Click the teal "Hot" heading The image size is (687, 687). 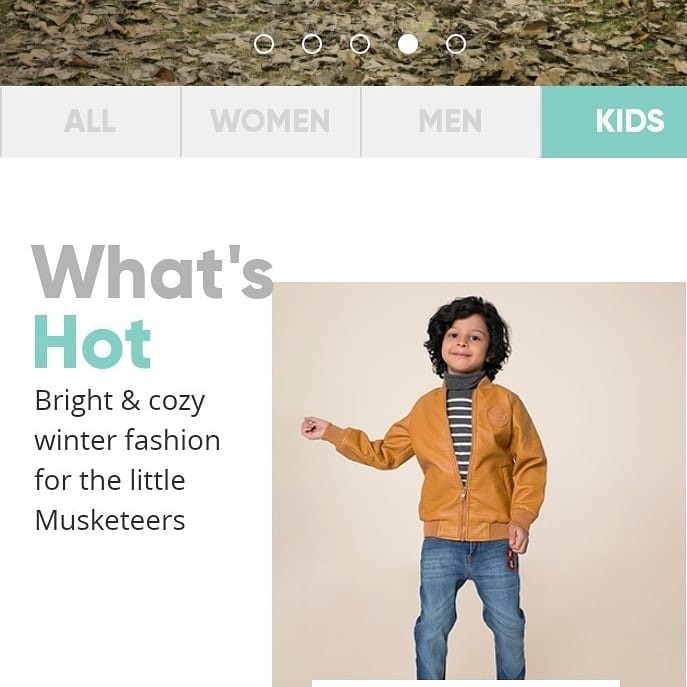tap(92, 342)
